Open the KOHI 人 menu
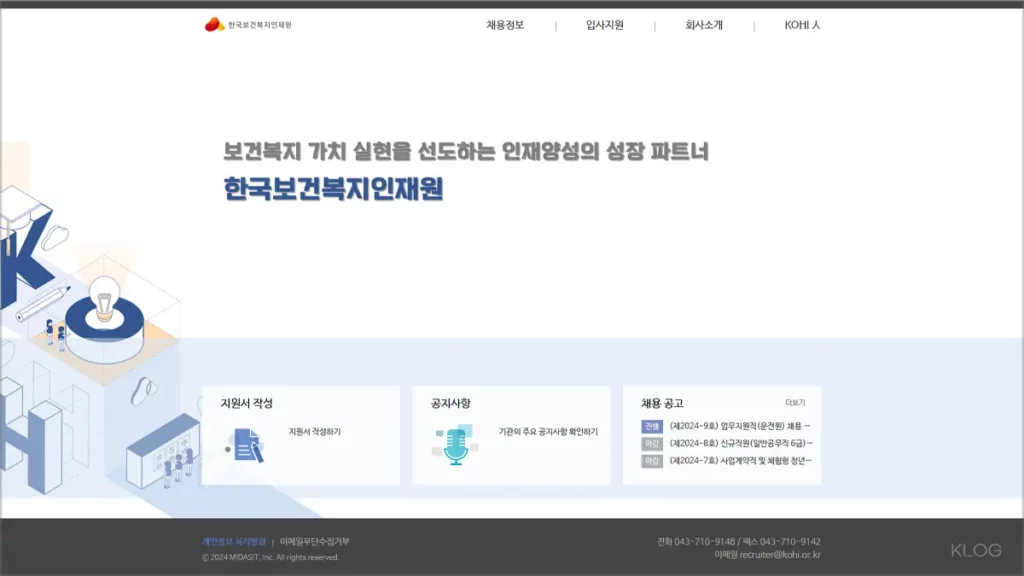 pos(802,25)
